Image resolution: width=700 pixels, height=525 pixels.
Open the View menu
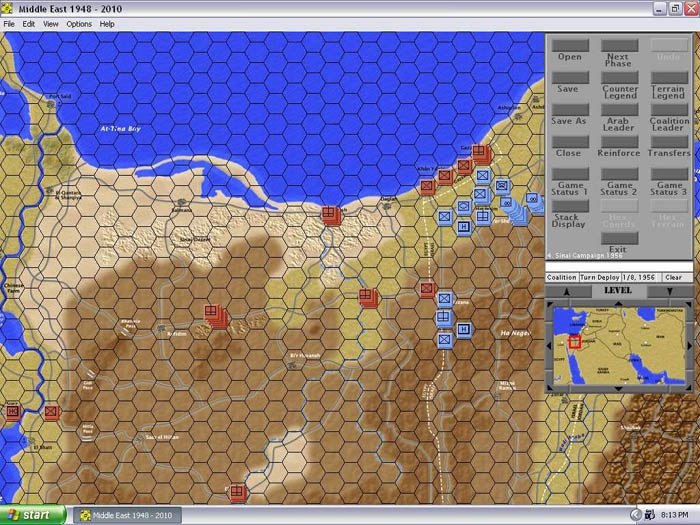pyautogui.click(x=50, y=24)
